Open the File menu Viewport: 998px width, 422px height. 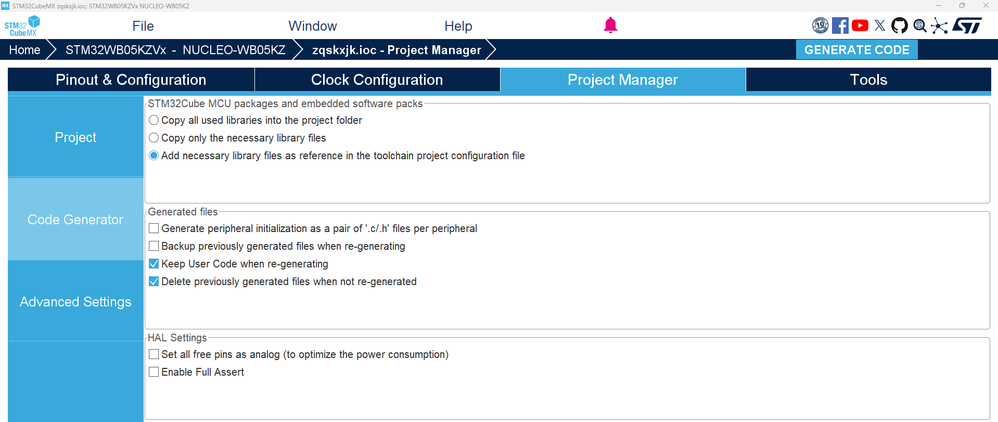(143, 26)
